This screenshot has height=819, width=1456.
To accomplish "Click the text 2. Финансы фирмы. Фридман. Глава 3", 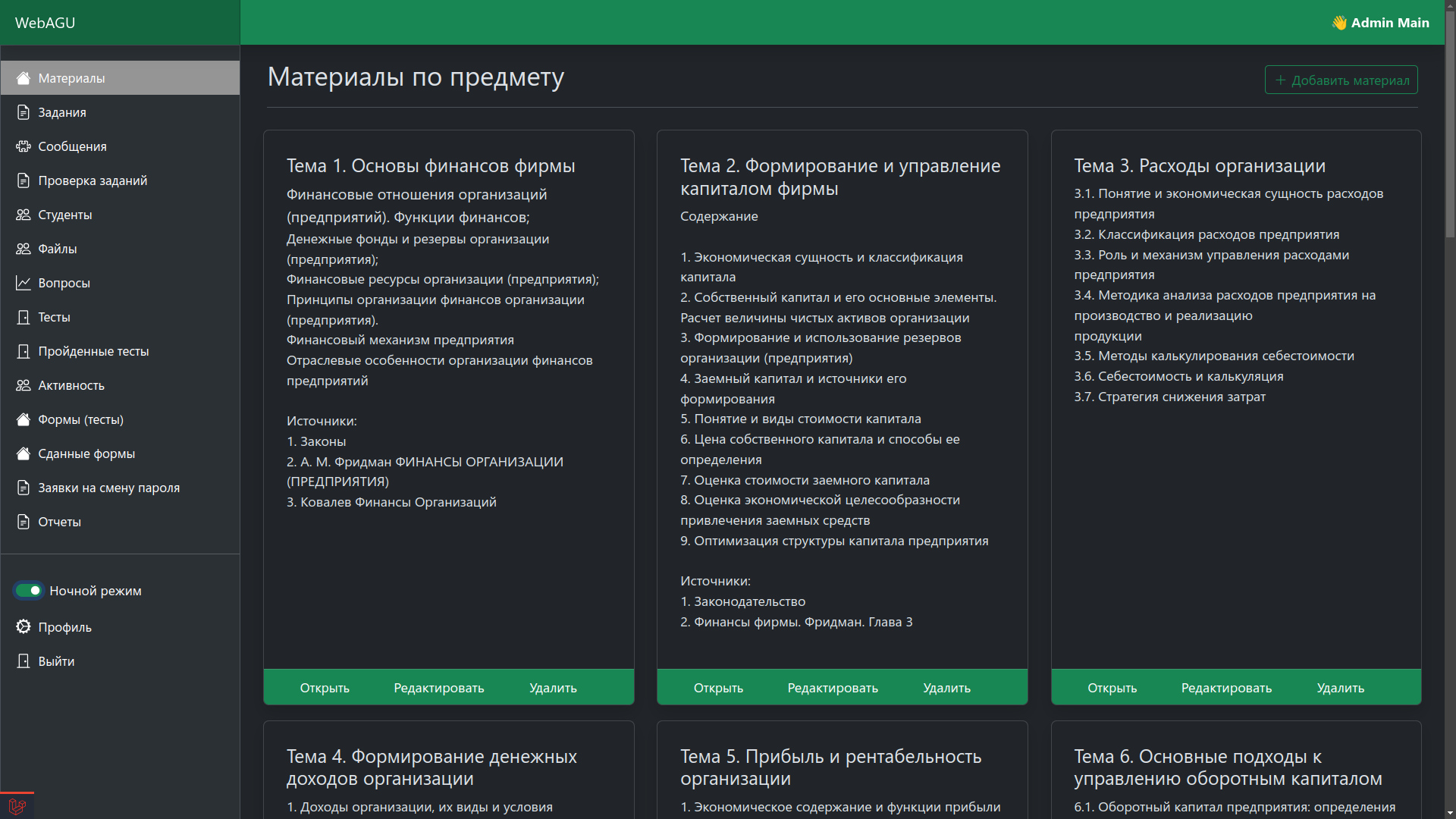I will coord(796,622).
